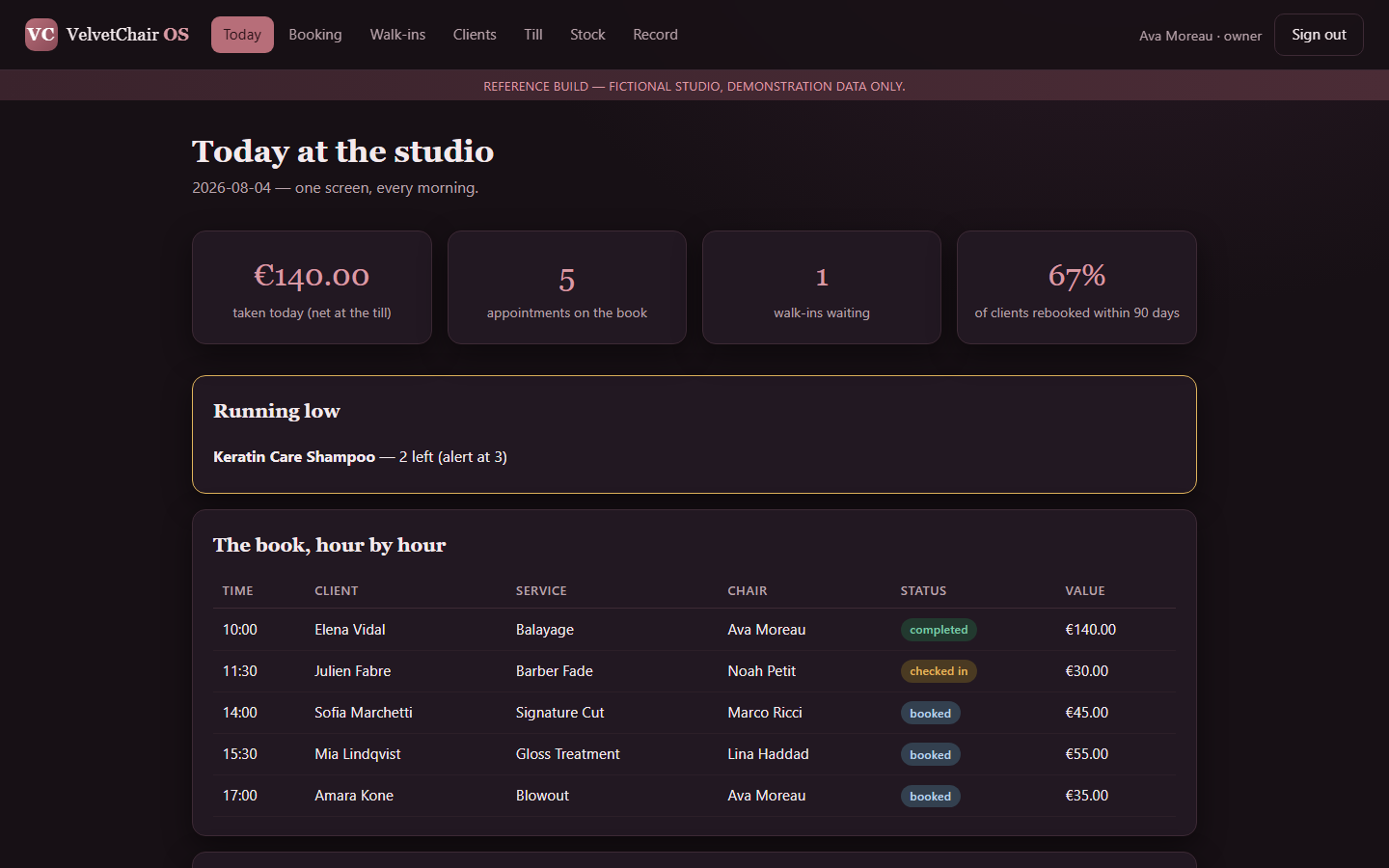
Task: Select the 67% clients rebooked card
Action: (1076, 287)
